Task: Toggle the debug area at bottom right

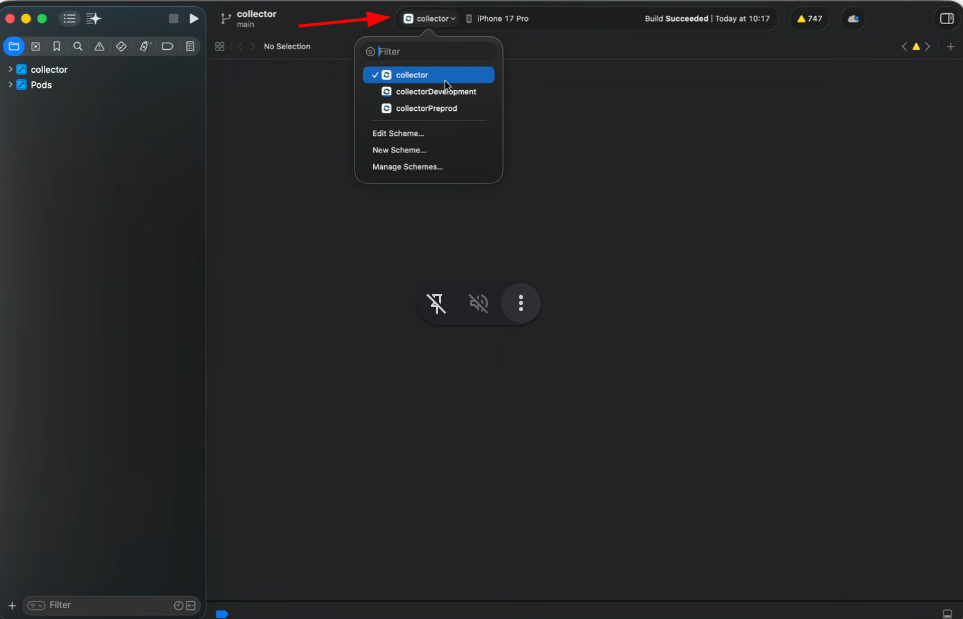Action: point(947,613)
